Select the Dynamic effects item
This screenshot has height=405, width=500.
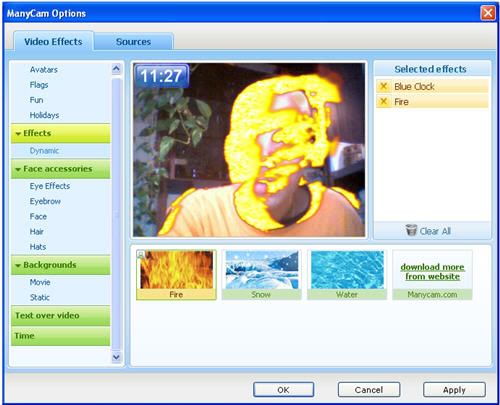tap(44, 151)
